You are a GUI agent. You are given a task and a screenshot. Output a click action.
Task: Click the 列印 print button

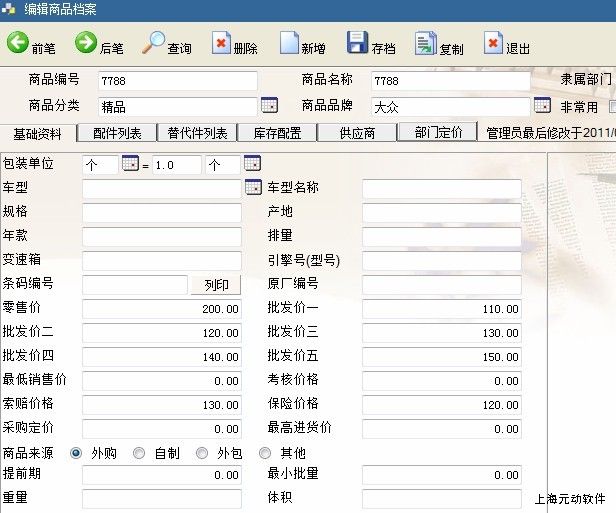pos(215,285)
